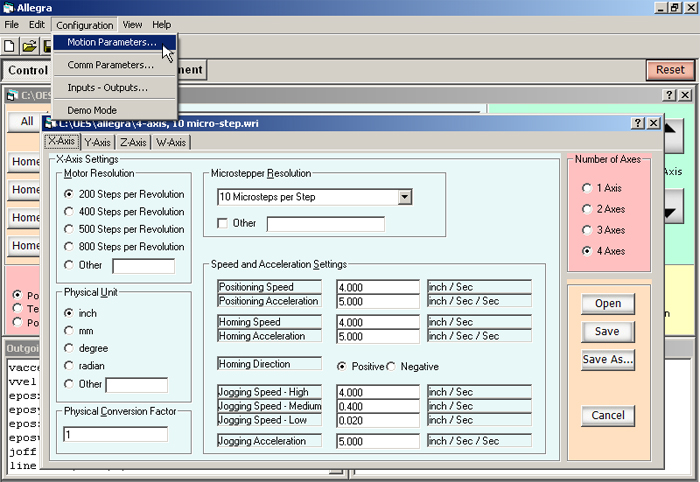Choose radian as physical unit
The image size is (700, 482).
click(x=84, y=366)
